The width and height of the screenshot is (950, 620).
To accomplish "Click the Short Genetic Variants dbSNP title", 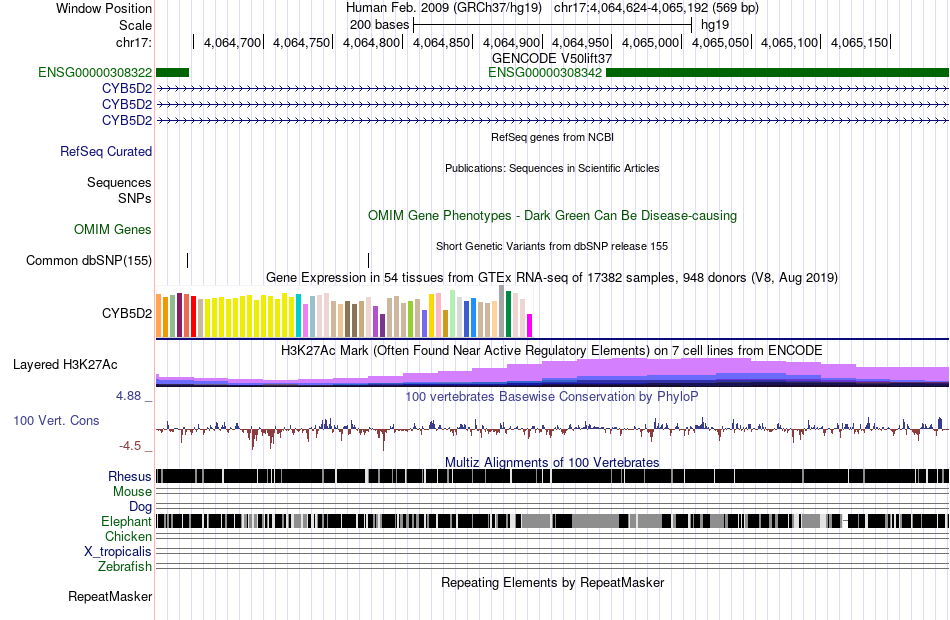I will 552,247.
